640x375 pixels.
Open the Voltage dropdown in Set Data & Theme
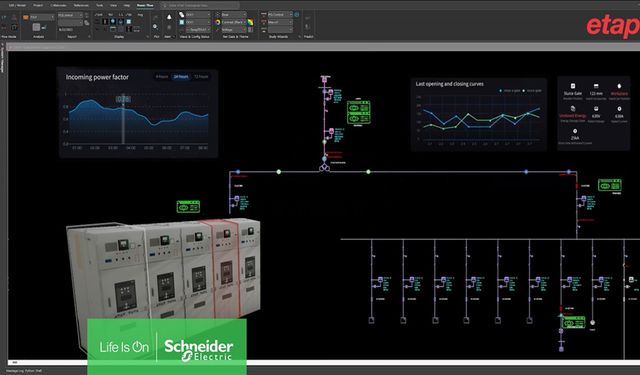[x=233, y=29]
